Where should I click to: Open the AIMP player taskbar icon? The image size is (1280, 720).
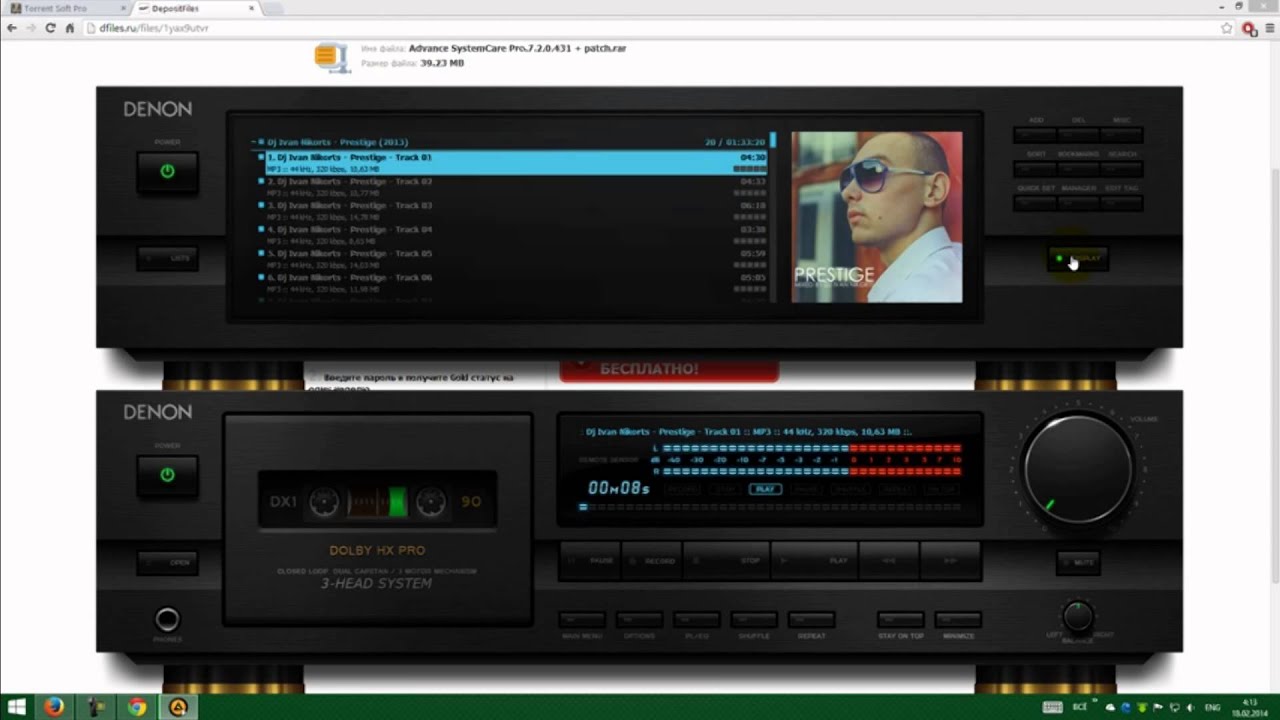[179, 707]
